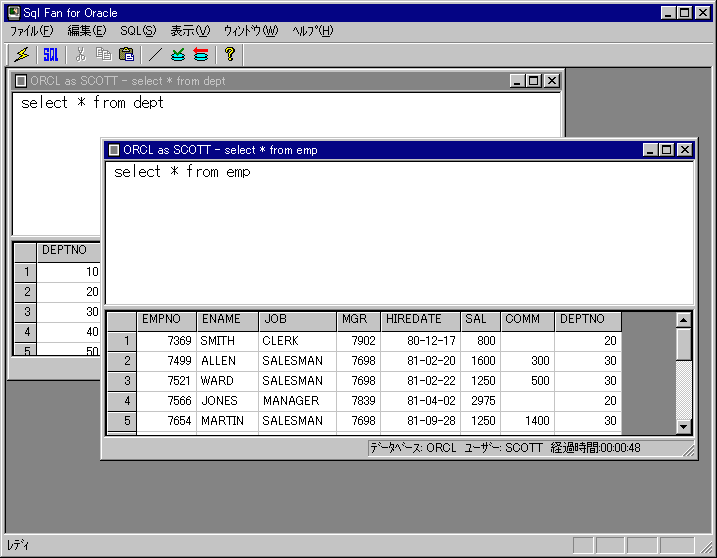Click the yellow question mark help icon
This screenshot has width=717, height=558.
click(x=230, y=55)
